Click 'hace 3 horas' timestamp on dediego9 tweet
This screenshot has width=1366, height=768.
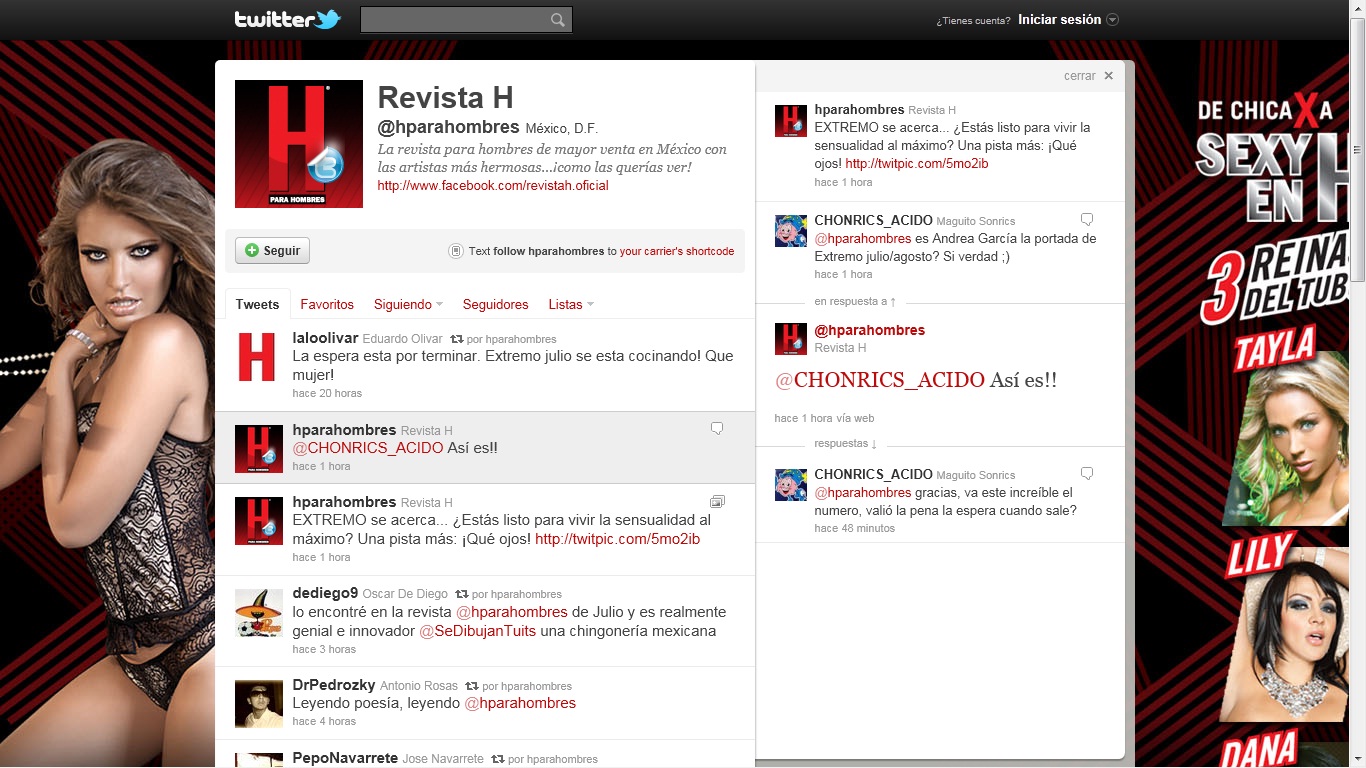(x=324, y=649)
